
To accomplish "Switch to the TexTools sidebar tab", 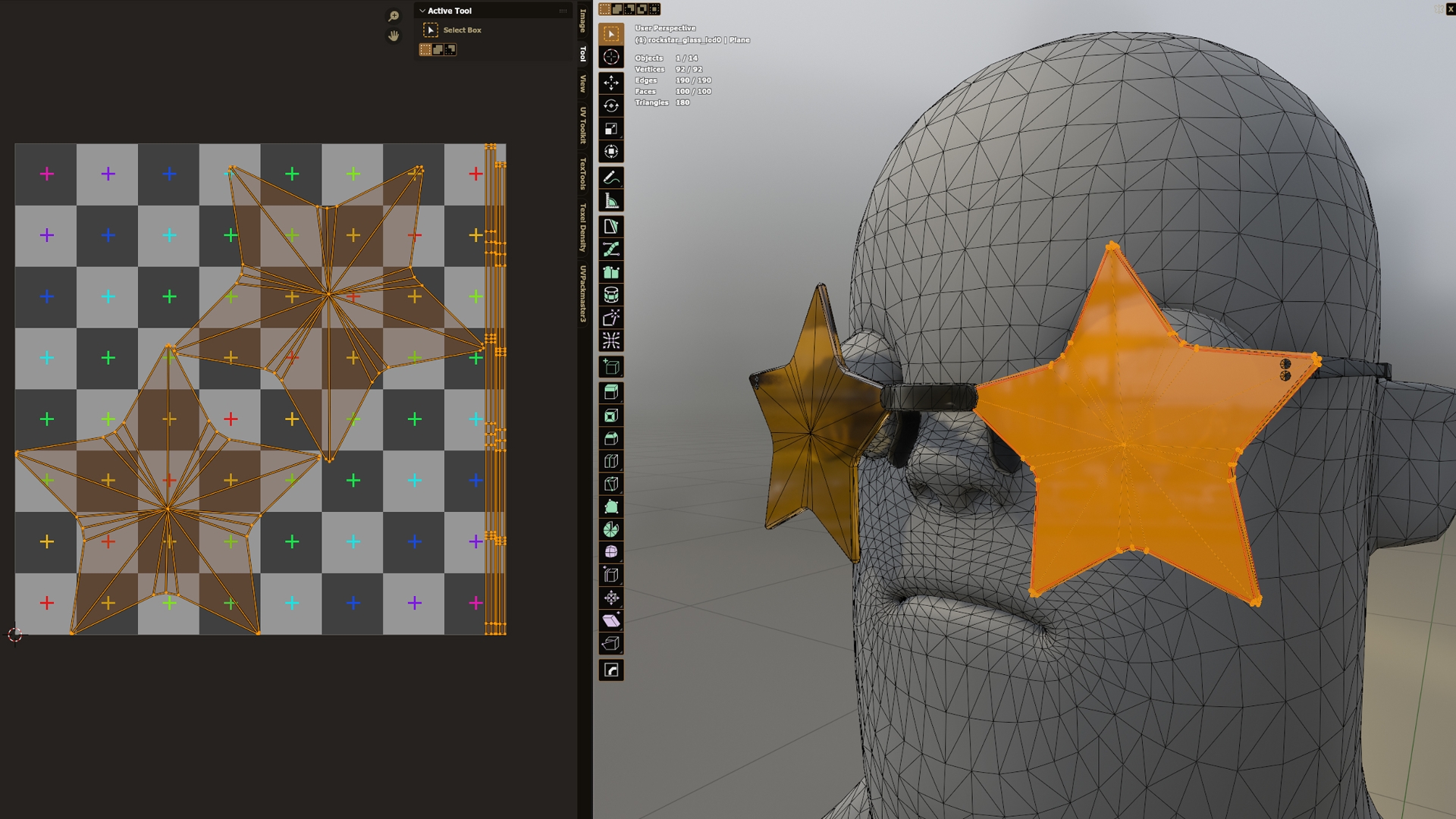I will [583, 174].
